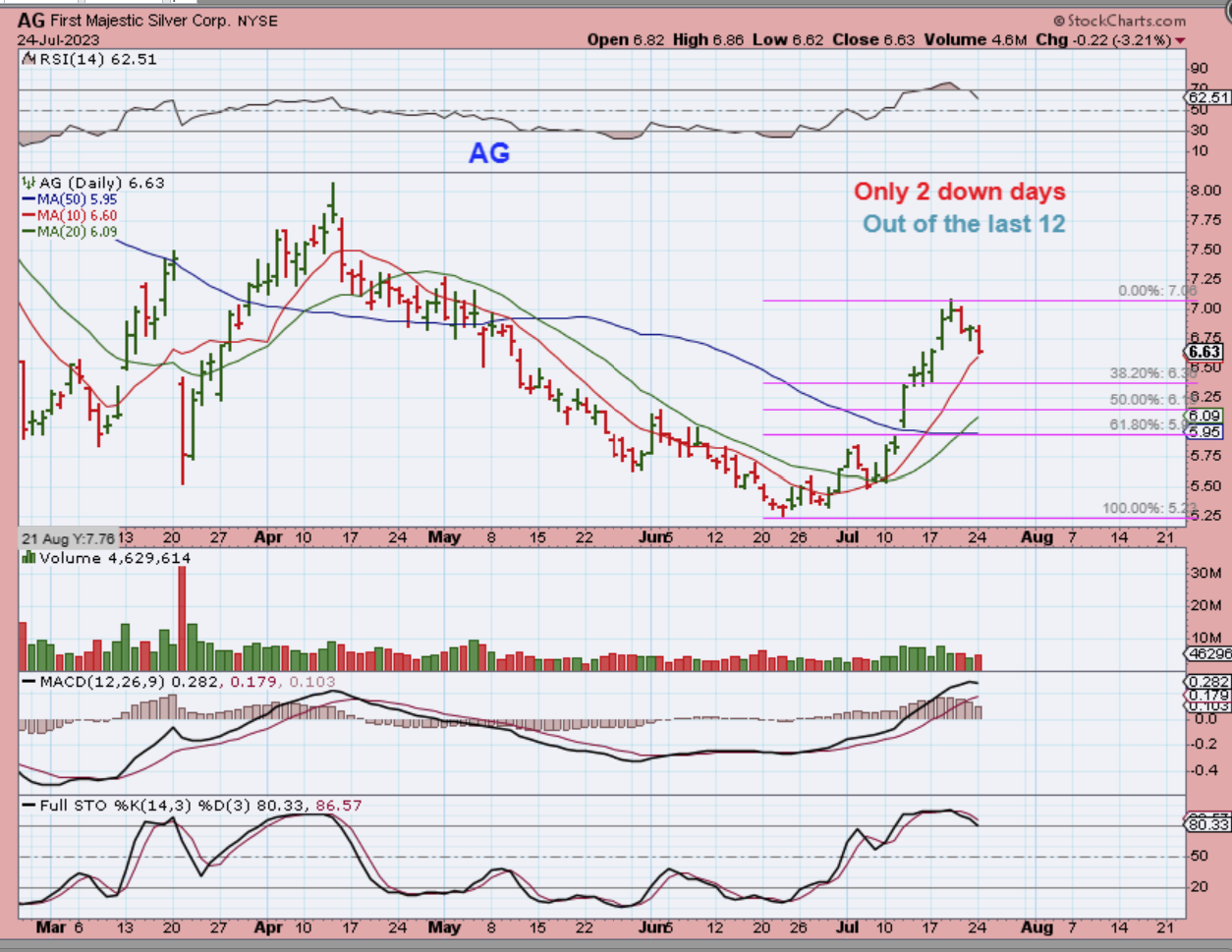Click the AG ticker symbol in the header
Image resolution: width=1232 pixels, height=952 pixels.
(x=29, y=21)
